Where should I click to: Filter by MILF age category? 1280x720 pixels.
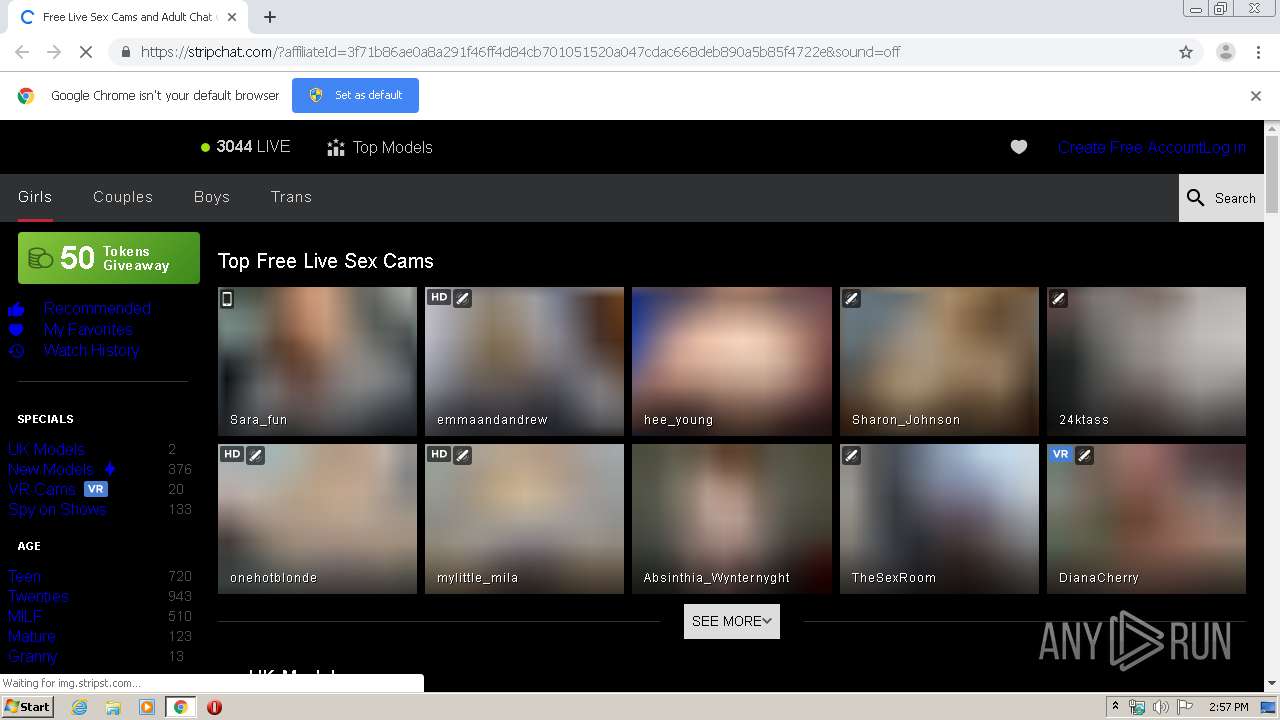(25, 616)
